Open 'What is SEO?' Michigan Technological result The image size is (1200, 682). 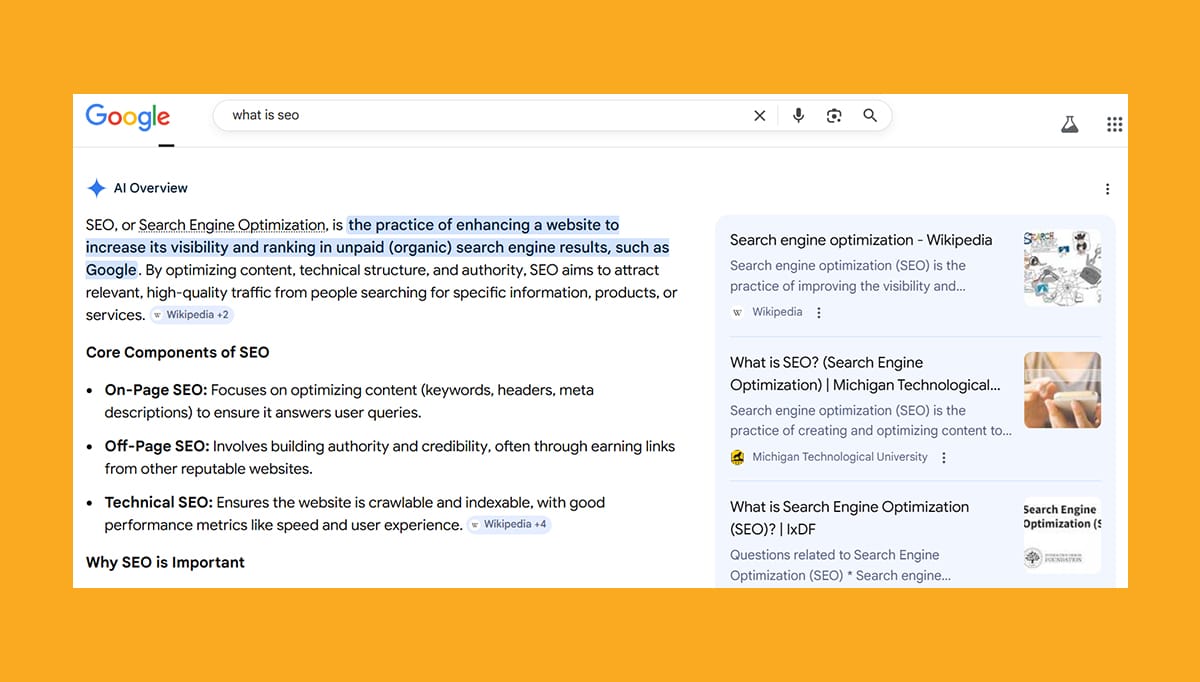[x=865, y=374]
